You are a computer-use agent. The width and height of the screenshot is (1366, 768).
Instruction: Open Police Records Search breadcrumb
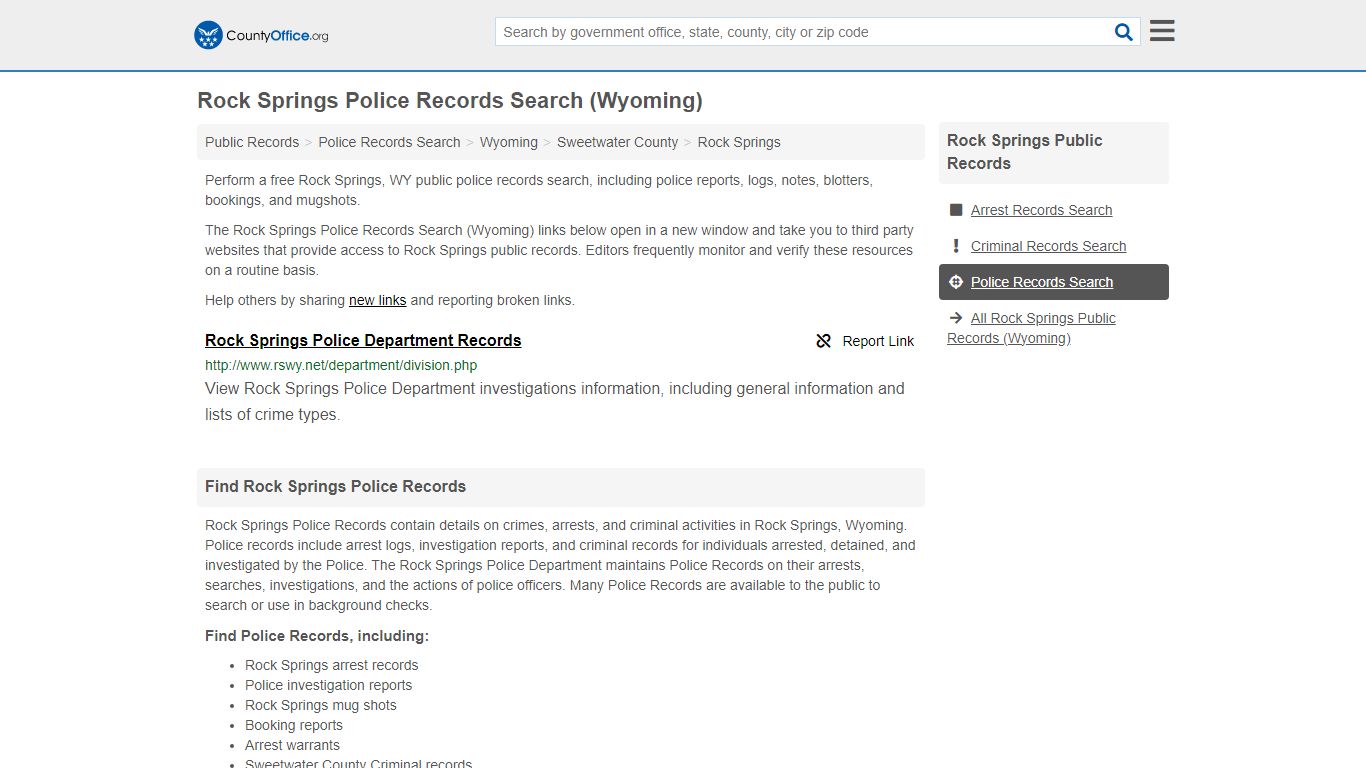389,142
